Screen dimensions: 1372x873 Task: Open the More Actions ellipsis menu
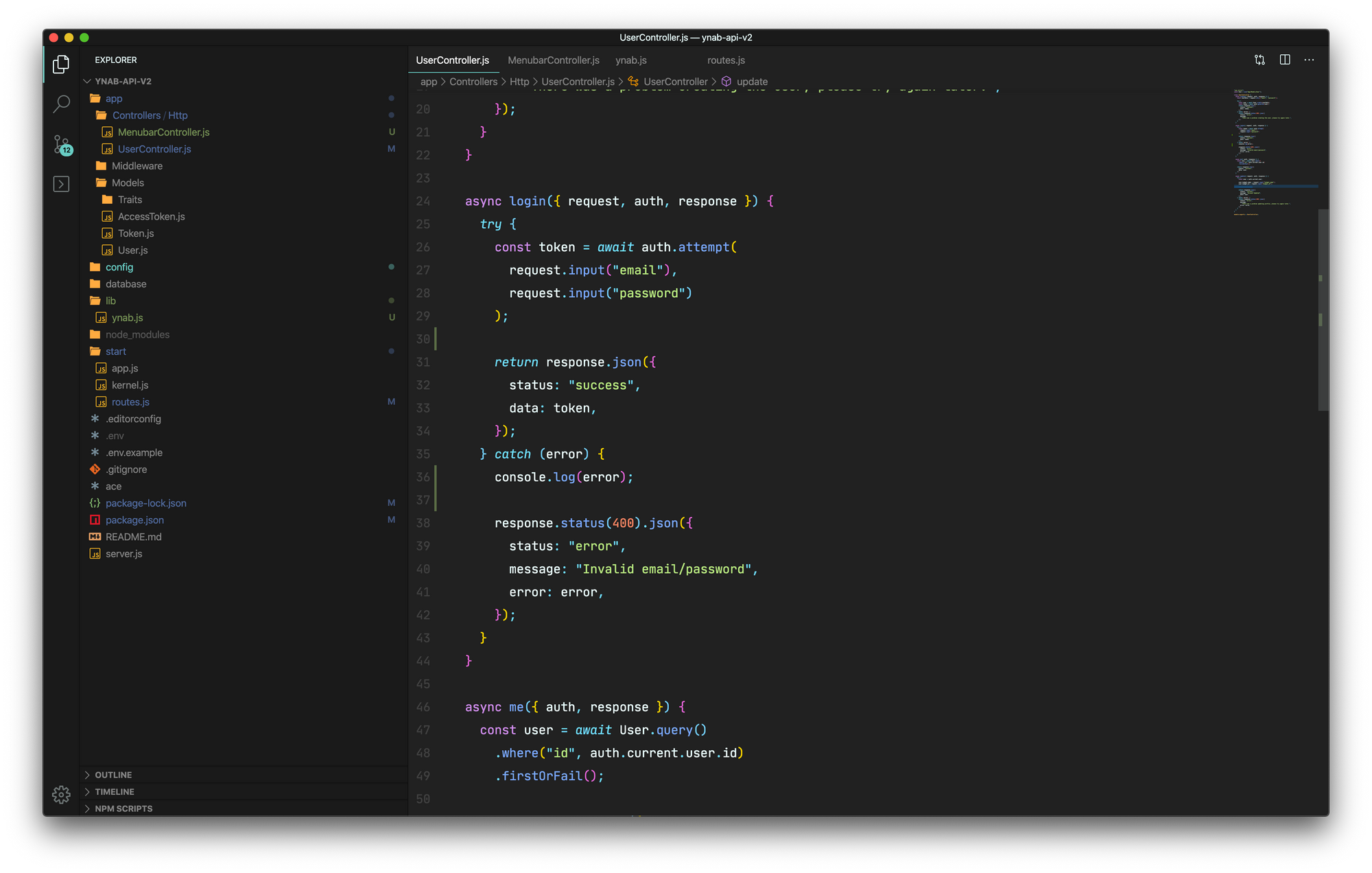click(x=1309, y=60)
